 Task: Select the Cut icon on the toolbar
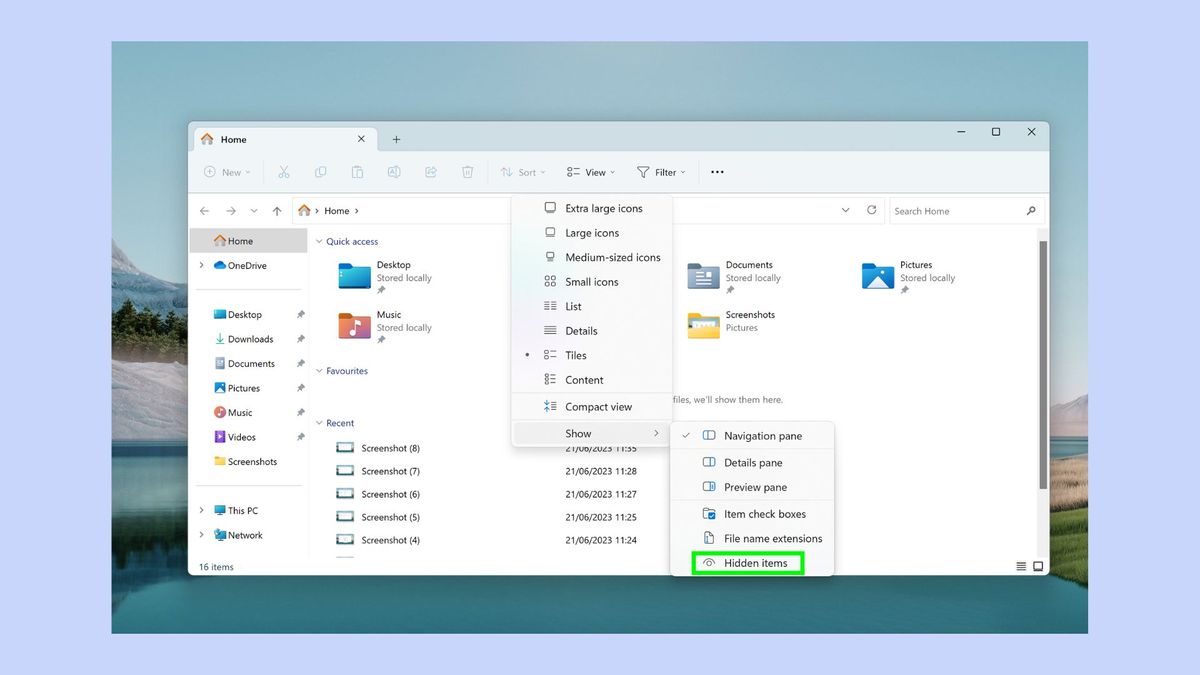[283, 172]
